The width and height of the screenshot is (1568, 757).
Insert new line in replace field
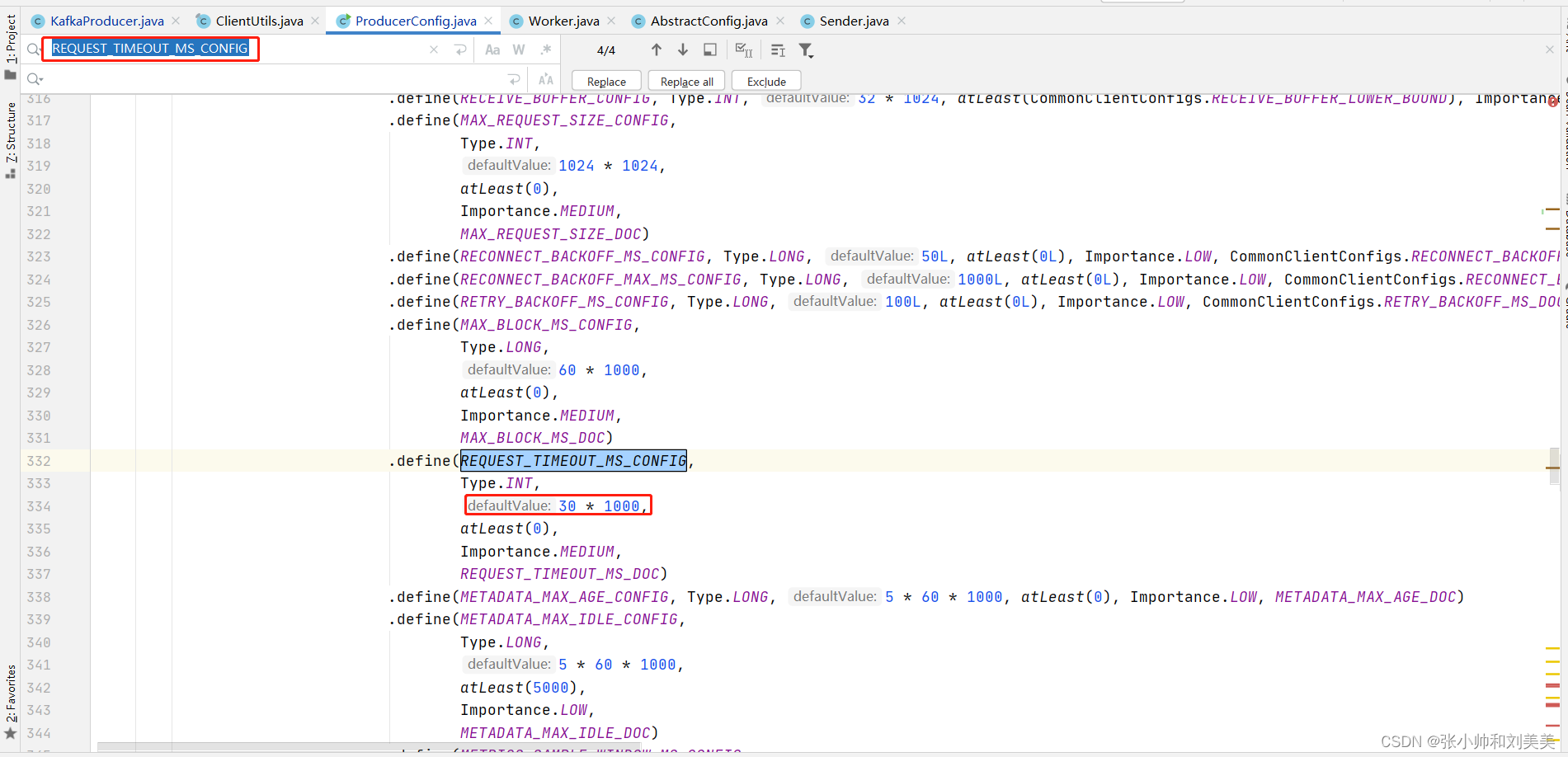pos(514,79)
